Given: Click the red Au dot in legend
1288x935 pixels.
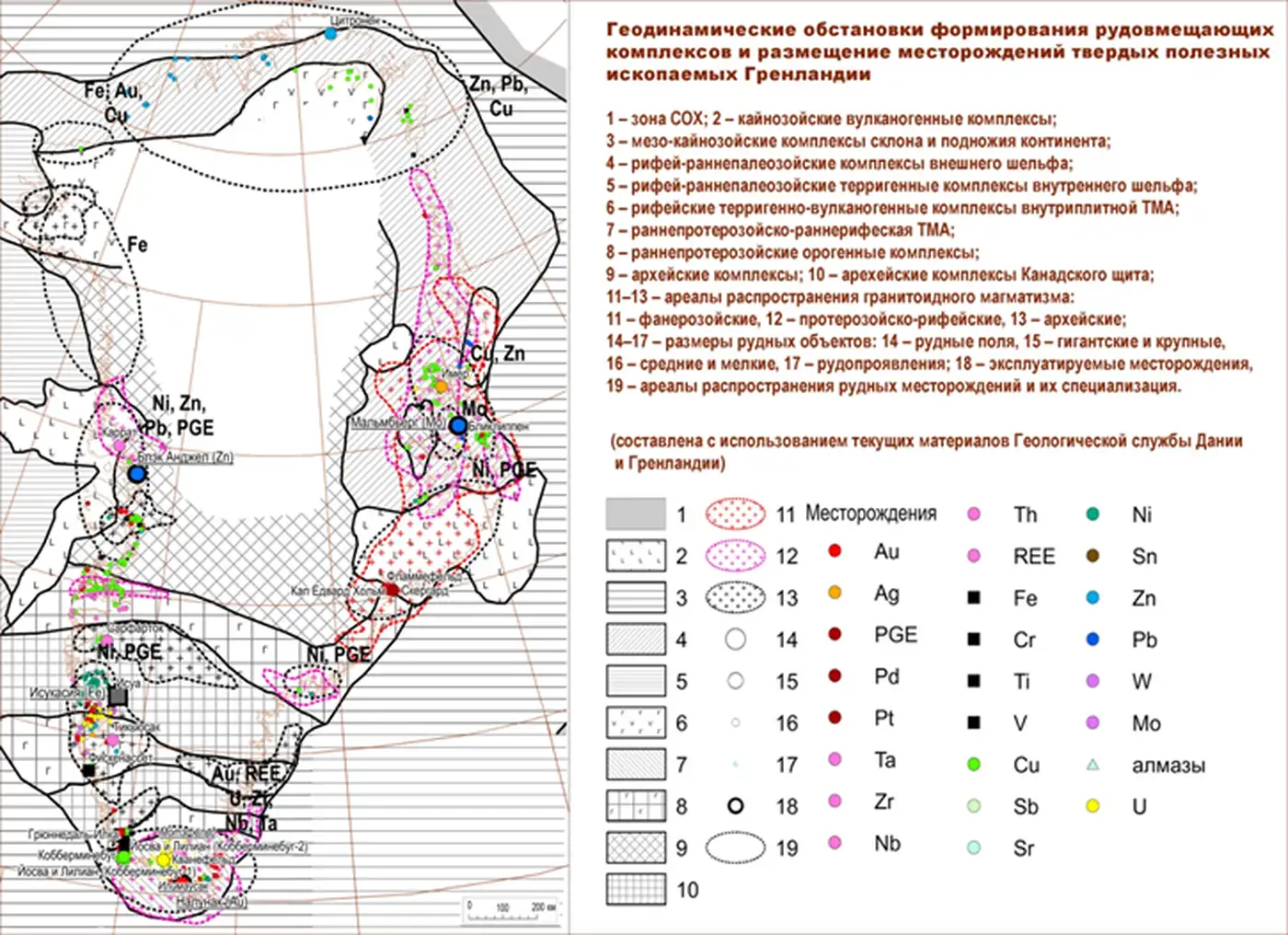Looking at the screenshot, I should click(x=835, y=551).
